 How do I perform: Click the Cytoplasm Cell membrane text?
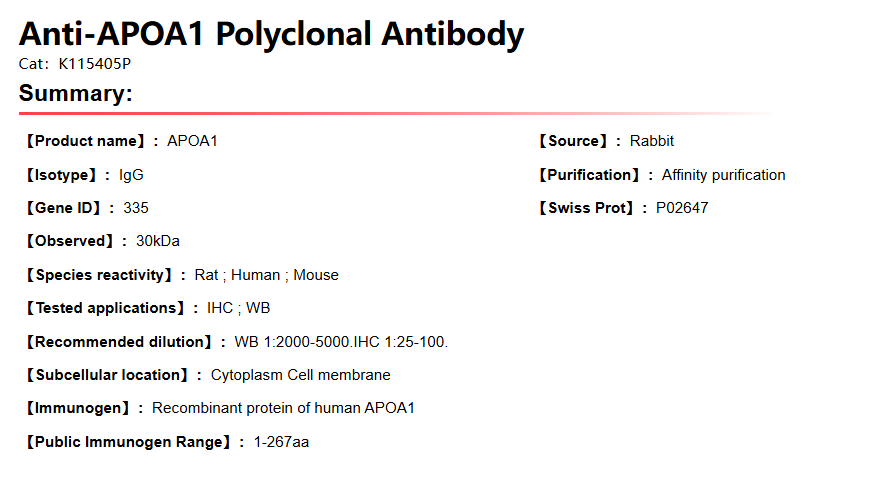point(300,375)
